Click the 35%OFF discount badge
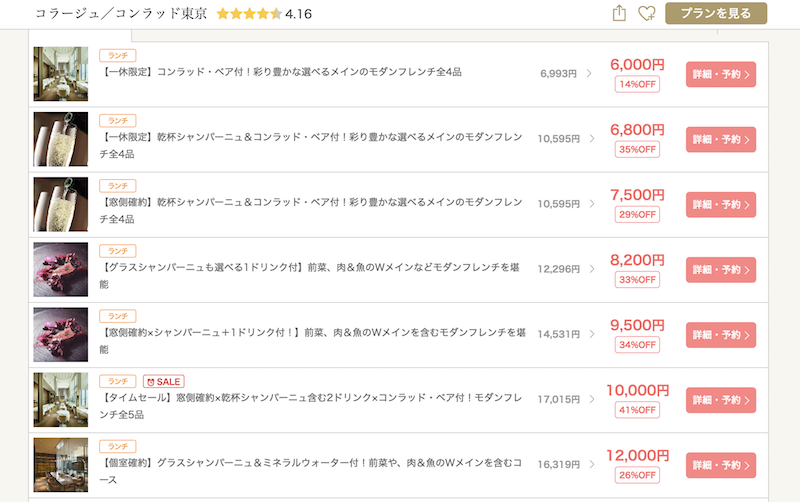 click(x=637, y=149)
